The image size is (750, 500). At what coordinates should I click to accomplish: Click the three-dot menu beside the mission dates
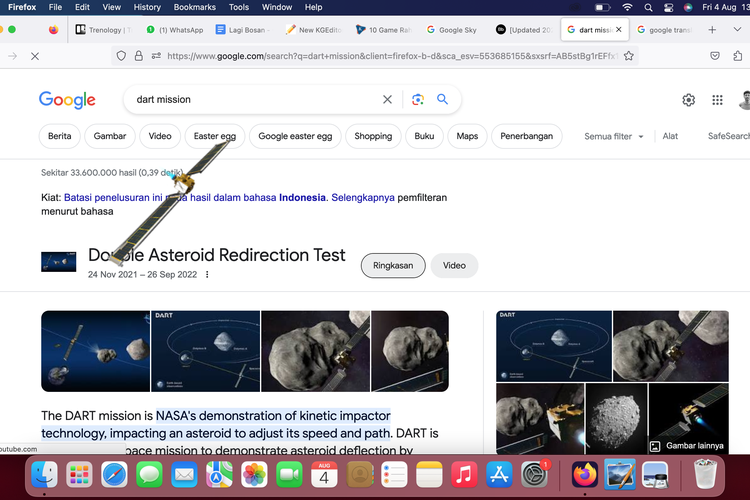pyautogui.click(x=207, y=275)
